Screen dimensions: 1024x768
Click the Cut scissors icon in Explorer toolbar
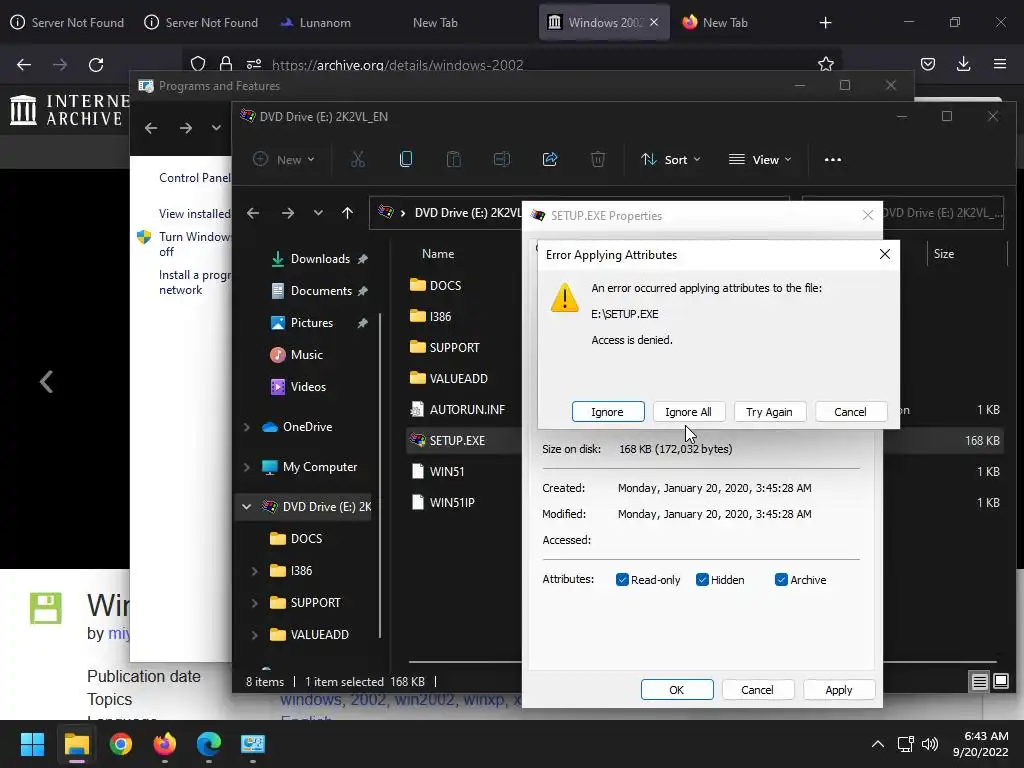pyautogui.click(x=358, y=159)
